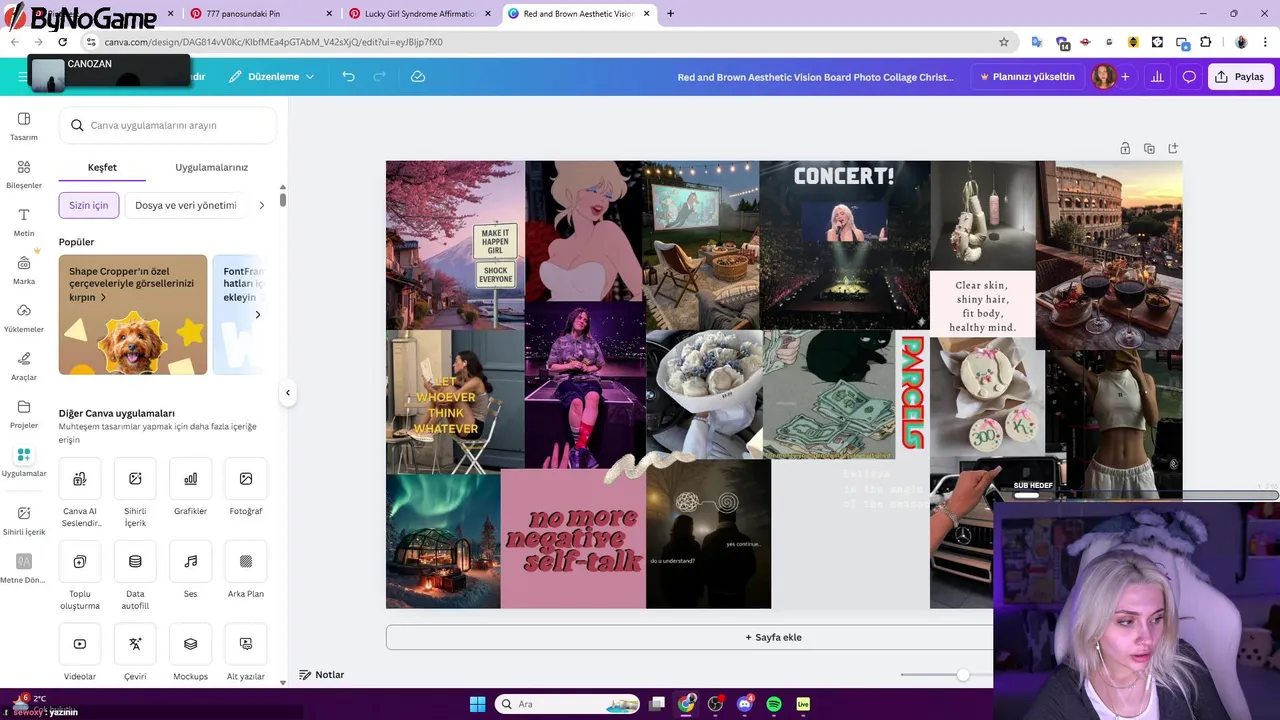The height and width of the screenshot is (720, 1280).
Task: Open the Araçlar tools panel
Action: coord(24,365)
